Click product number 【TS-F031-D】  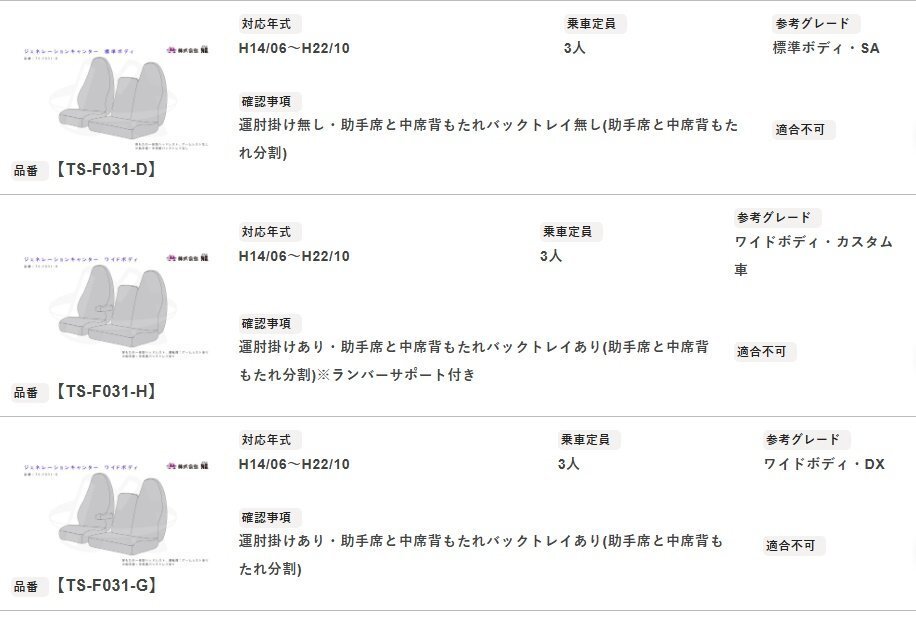pyautogui.click(x=105, y=170)
